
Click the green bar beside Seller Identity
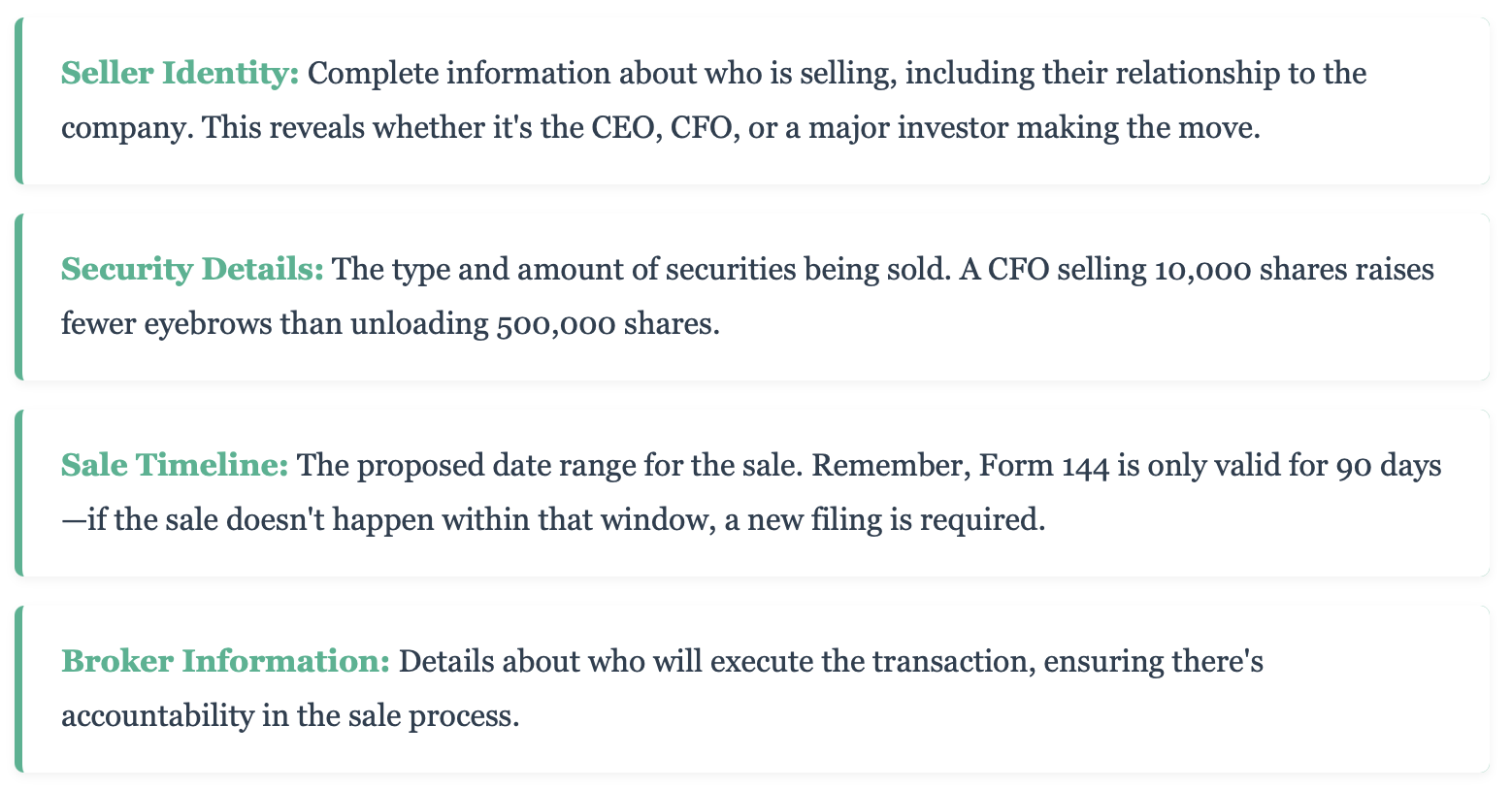[x=18, y=101]
